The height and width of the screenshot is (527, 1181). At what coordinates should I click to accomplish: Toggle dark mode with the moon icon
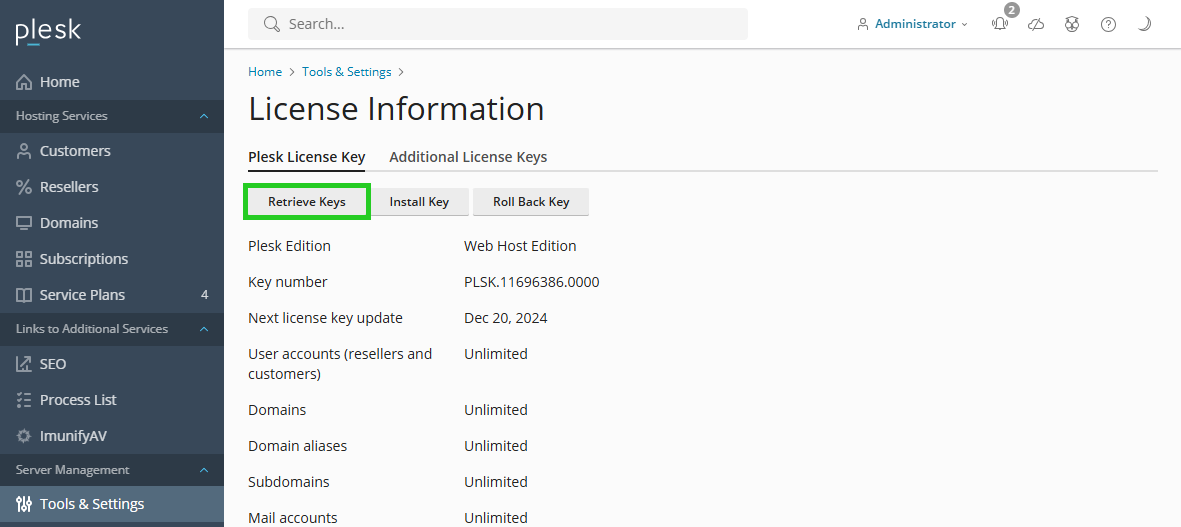click(1144, 24)
